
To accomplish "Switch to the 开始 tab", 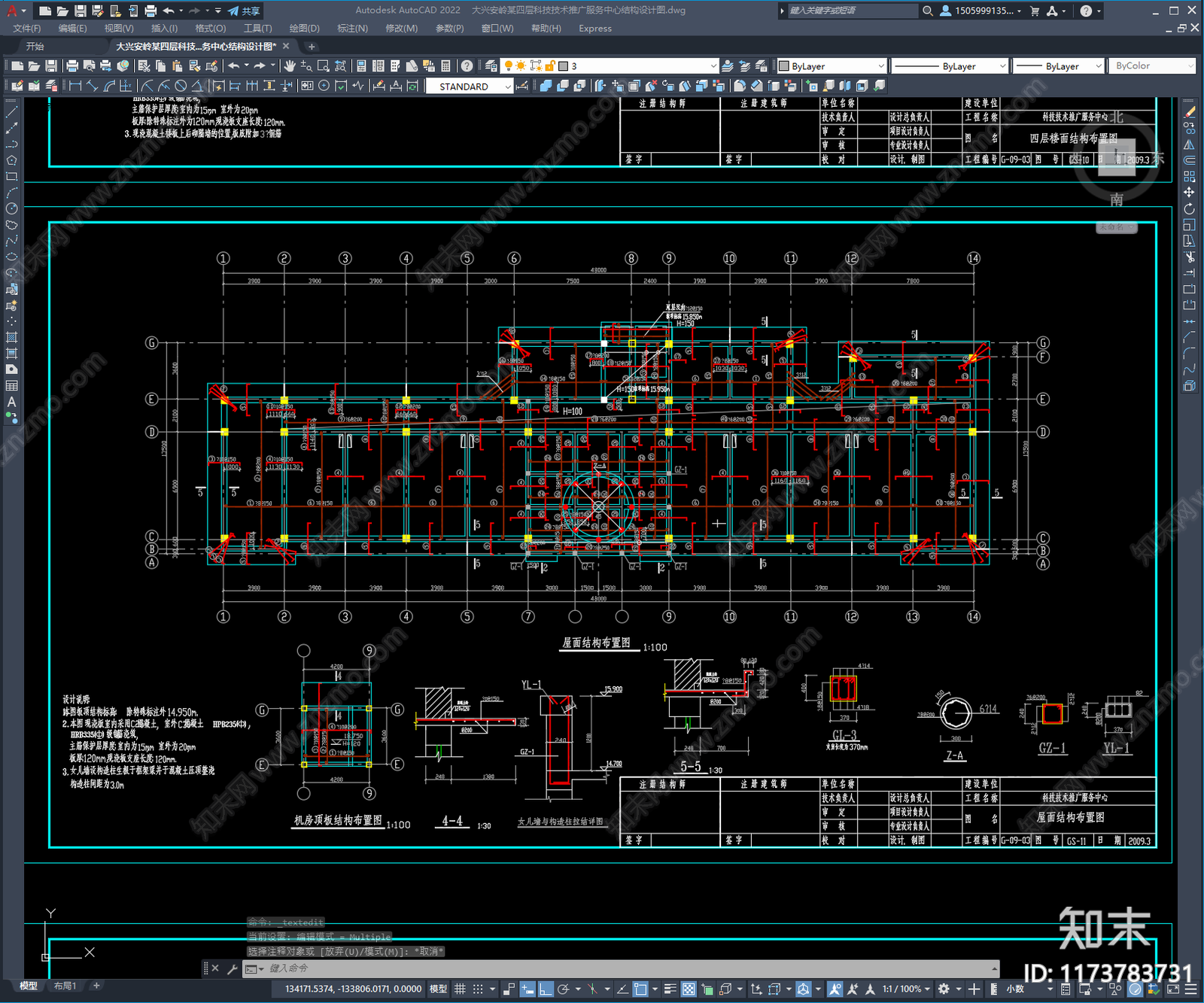I will [x=35, y=47].
